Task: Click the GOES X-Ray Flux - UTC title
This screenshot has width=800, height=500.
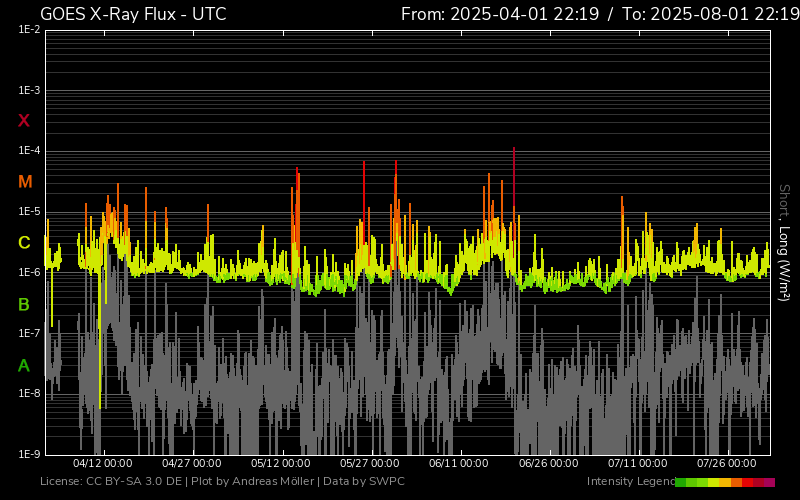Action: 133,14
